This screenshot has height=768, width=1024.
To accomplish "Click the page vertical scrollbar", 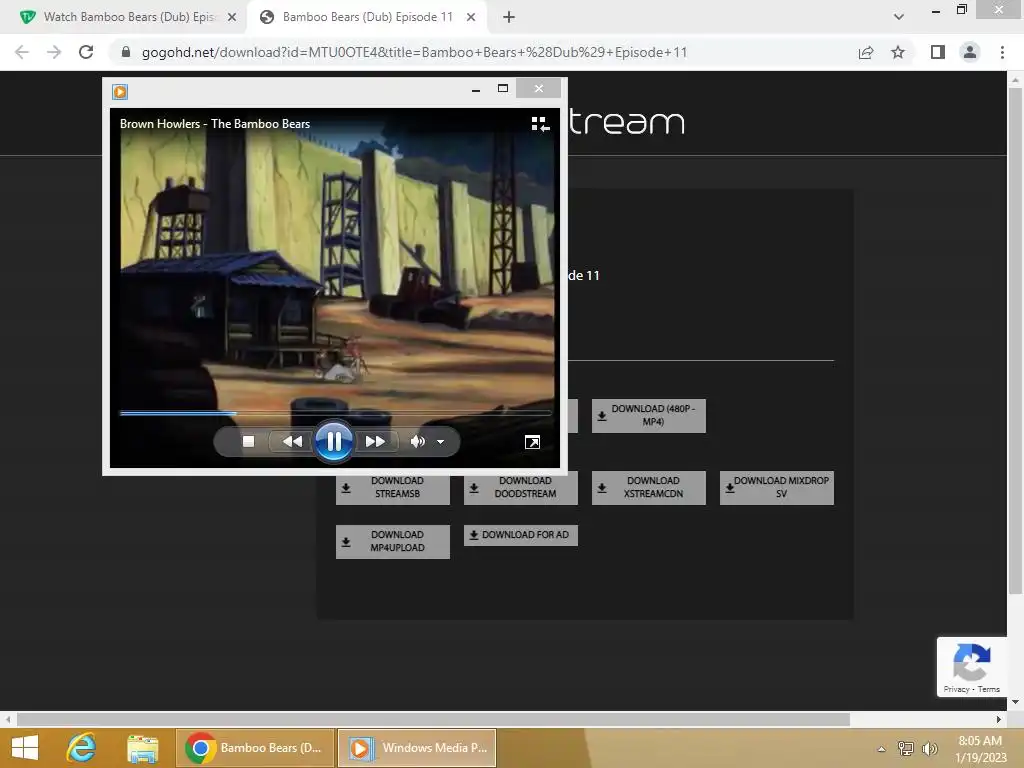I will pyautogui.click(x=1015, y=340).
